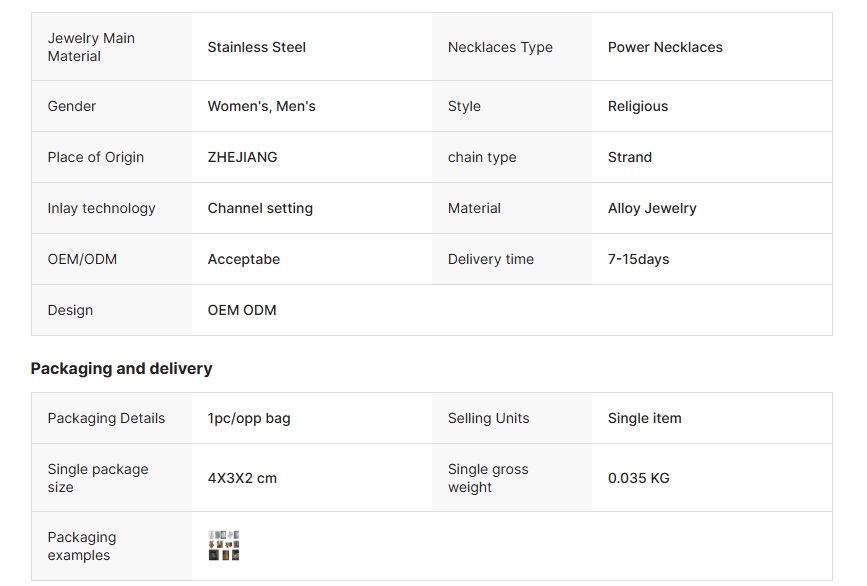Click the 'Alloy Jewelry' material value

(652, 208)
